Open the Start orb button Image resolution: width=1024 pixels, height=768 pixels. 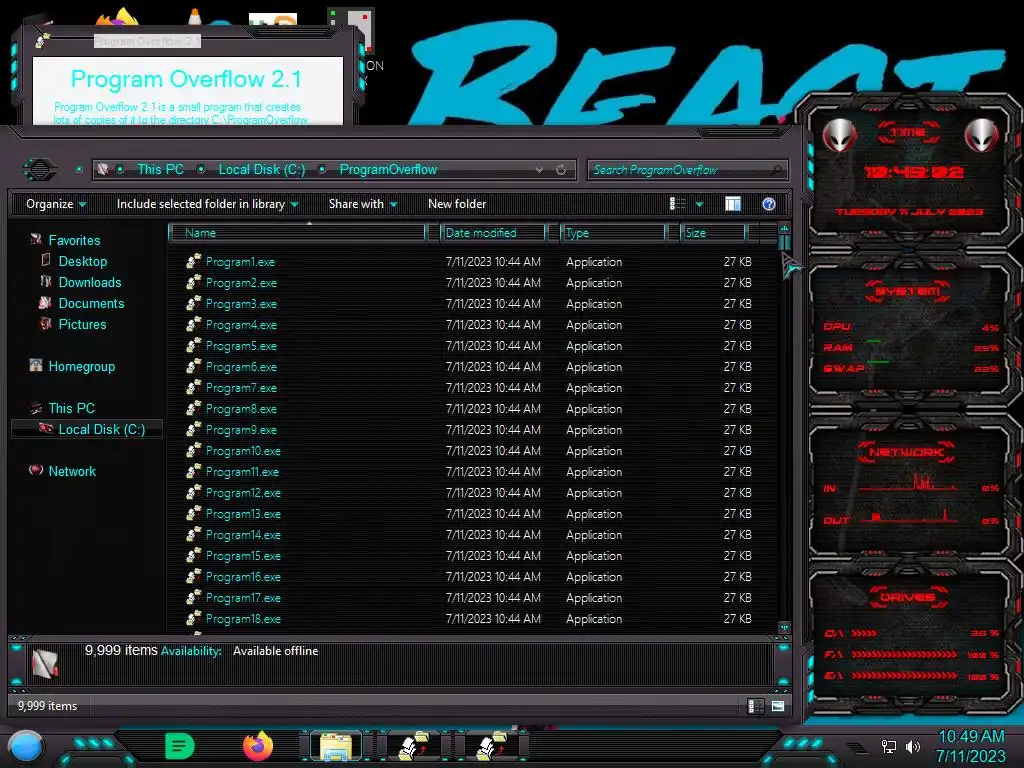point(25,746)
